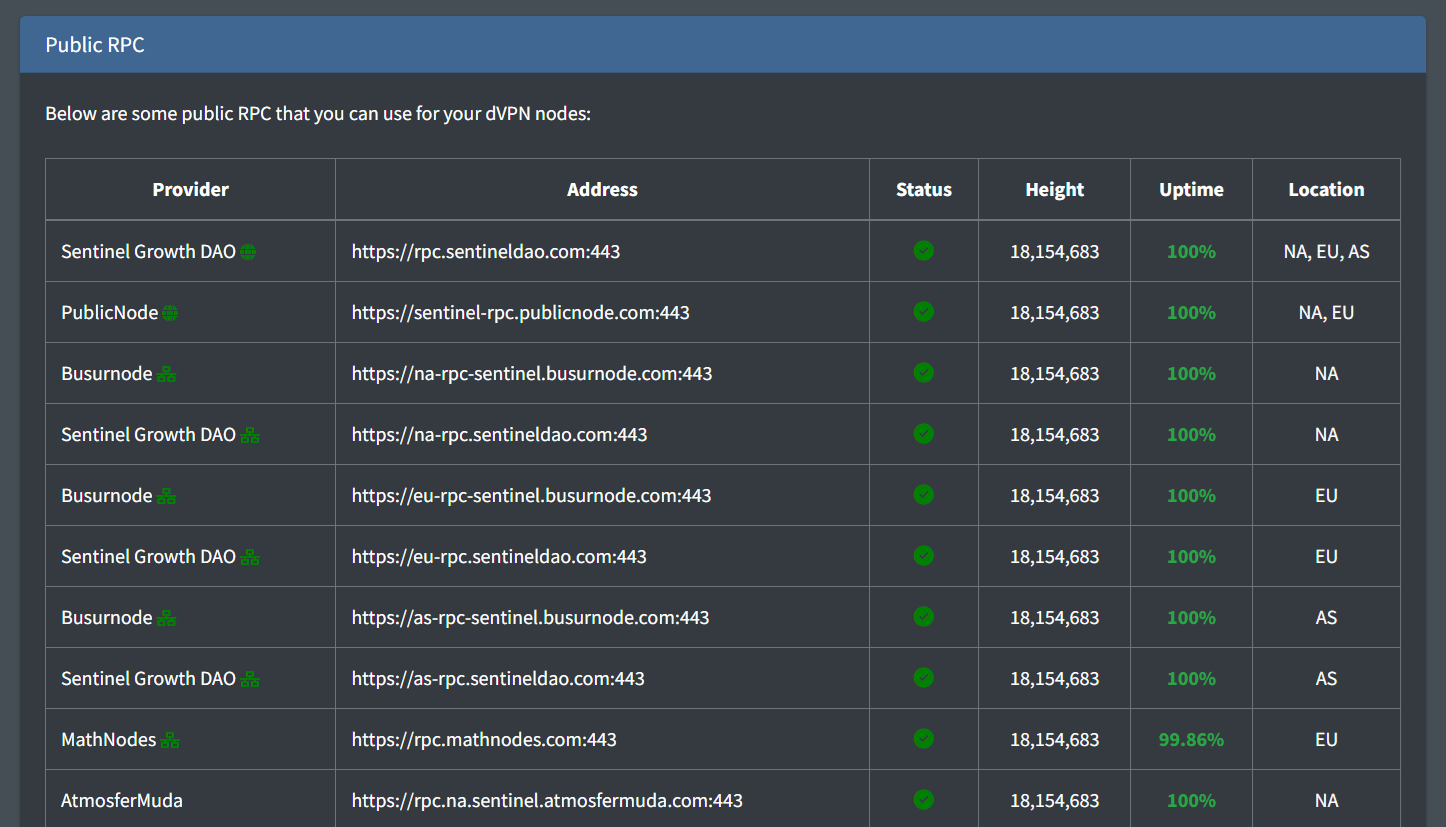This screenshot has height=827, width=1446.
Task: Click status checkmark for as-rpc-sentinel.busurnode.com
Action: click(924, 616)
